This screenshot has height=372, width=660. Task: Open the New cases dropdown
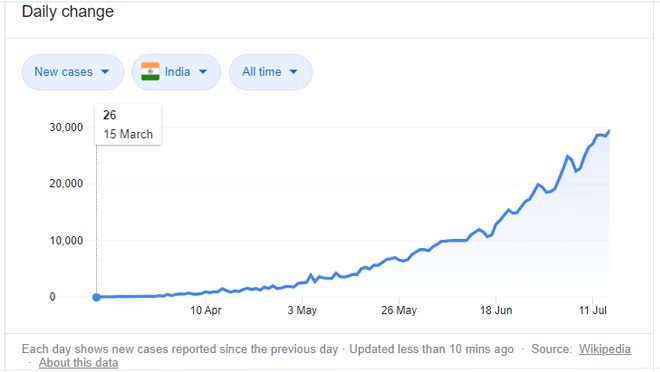coord(72,72)
